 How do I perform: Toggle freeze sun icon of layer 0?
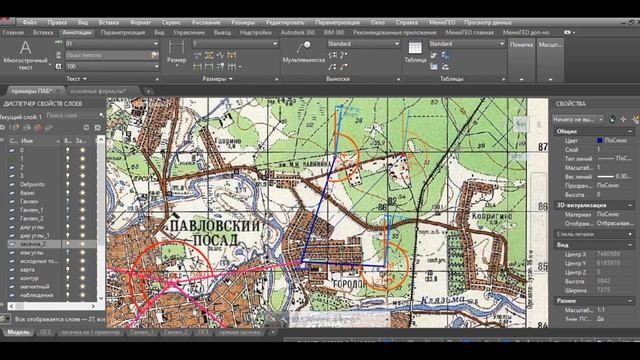(82, 150)
